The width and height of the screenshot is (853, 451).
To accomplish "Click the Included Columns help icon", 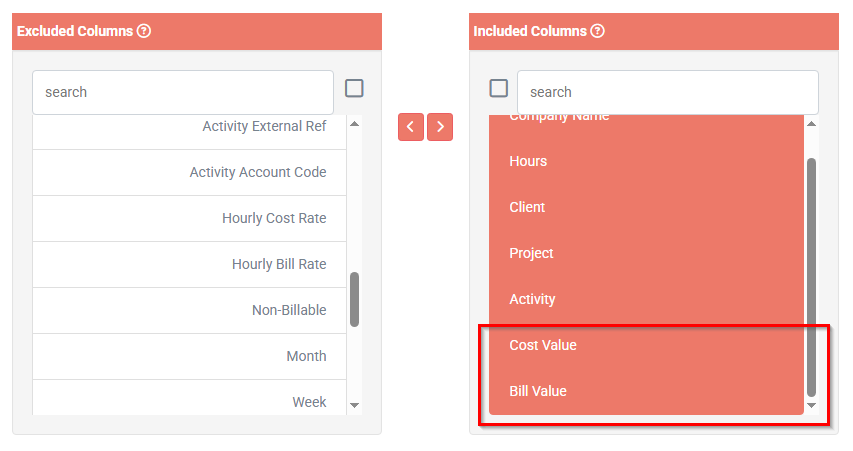I will (597, 31).
